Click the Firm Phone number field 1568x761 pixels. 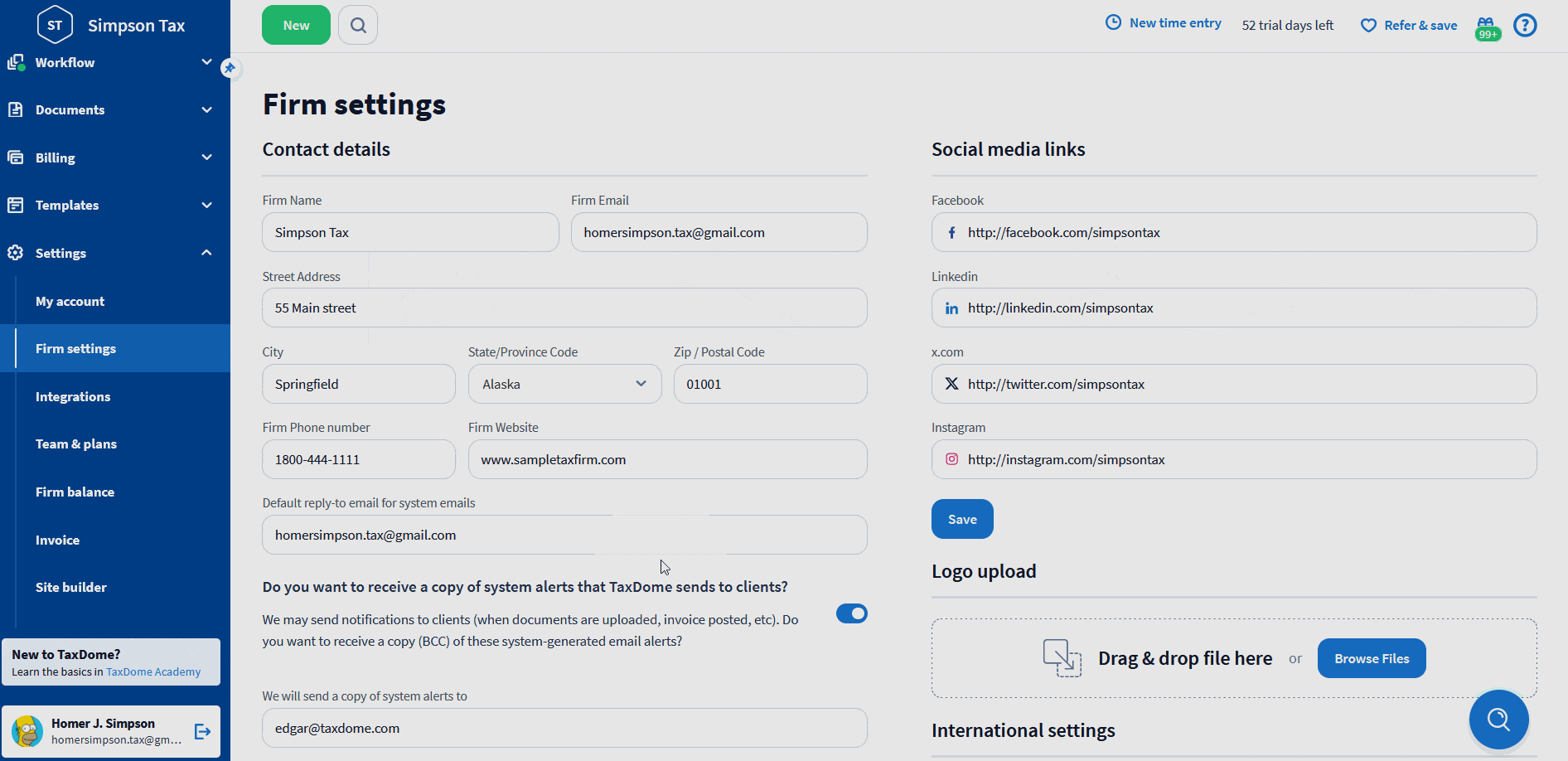pos(359,459)
